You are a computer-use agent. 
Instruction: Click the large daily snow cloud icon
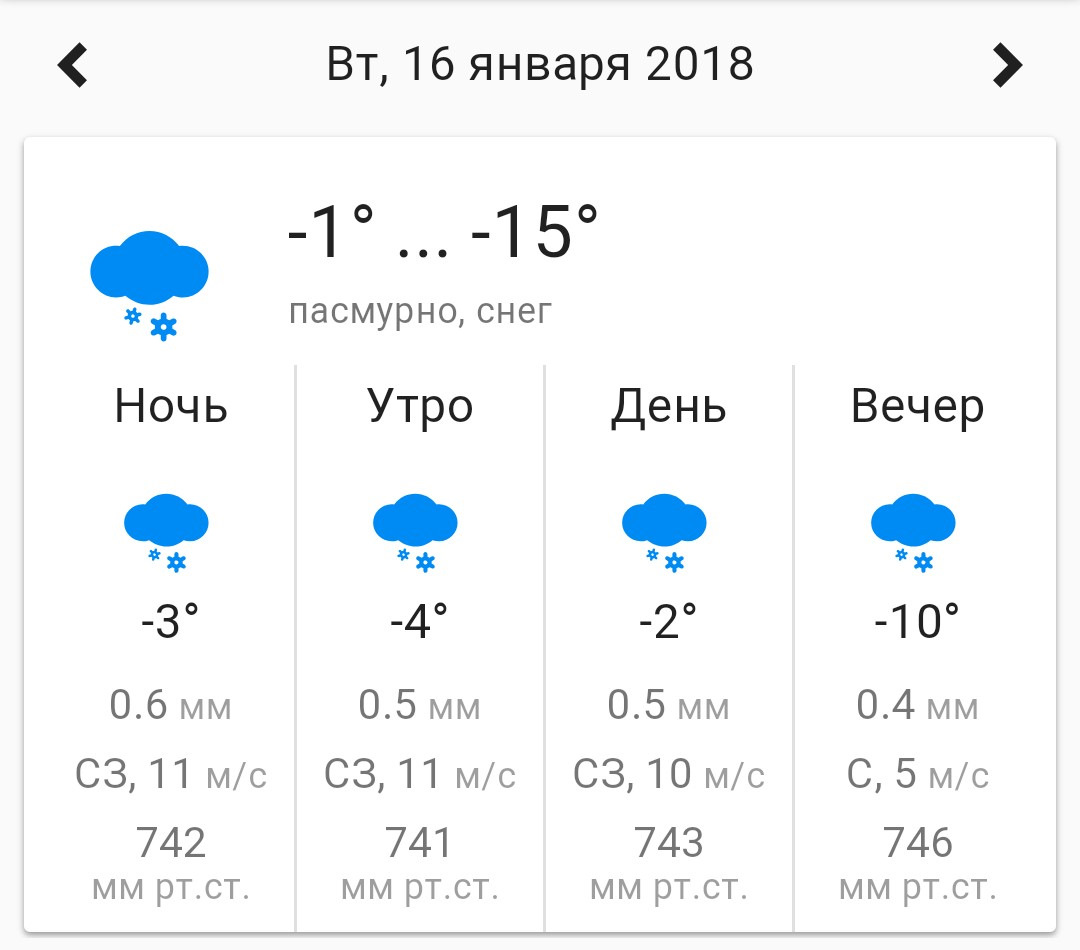(149, 282)
